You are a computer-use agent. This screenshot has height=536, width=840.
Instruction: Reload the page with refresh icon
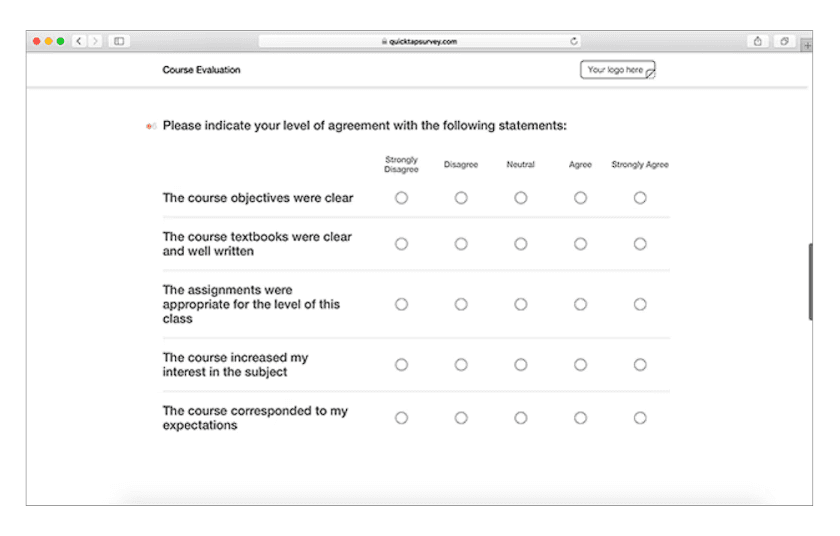point(574,41)
